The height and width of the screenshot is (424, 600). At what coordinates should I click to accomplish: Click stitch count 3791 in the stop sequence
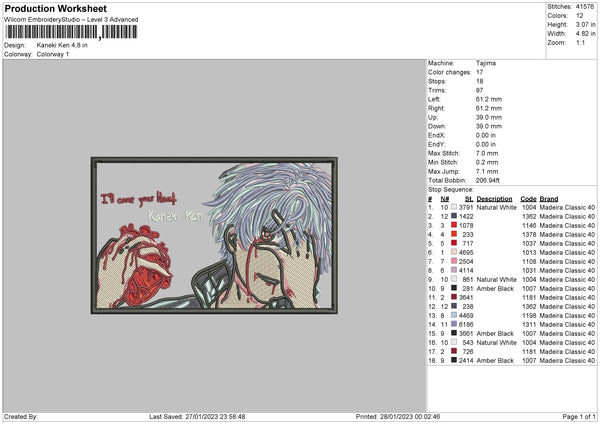[x=466, y=207]
